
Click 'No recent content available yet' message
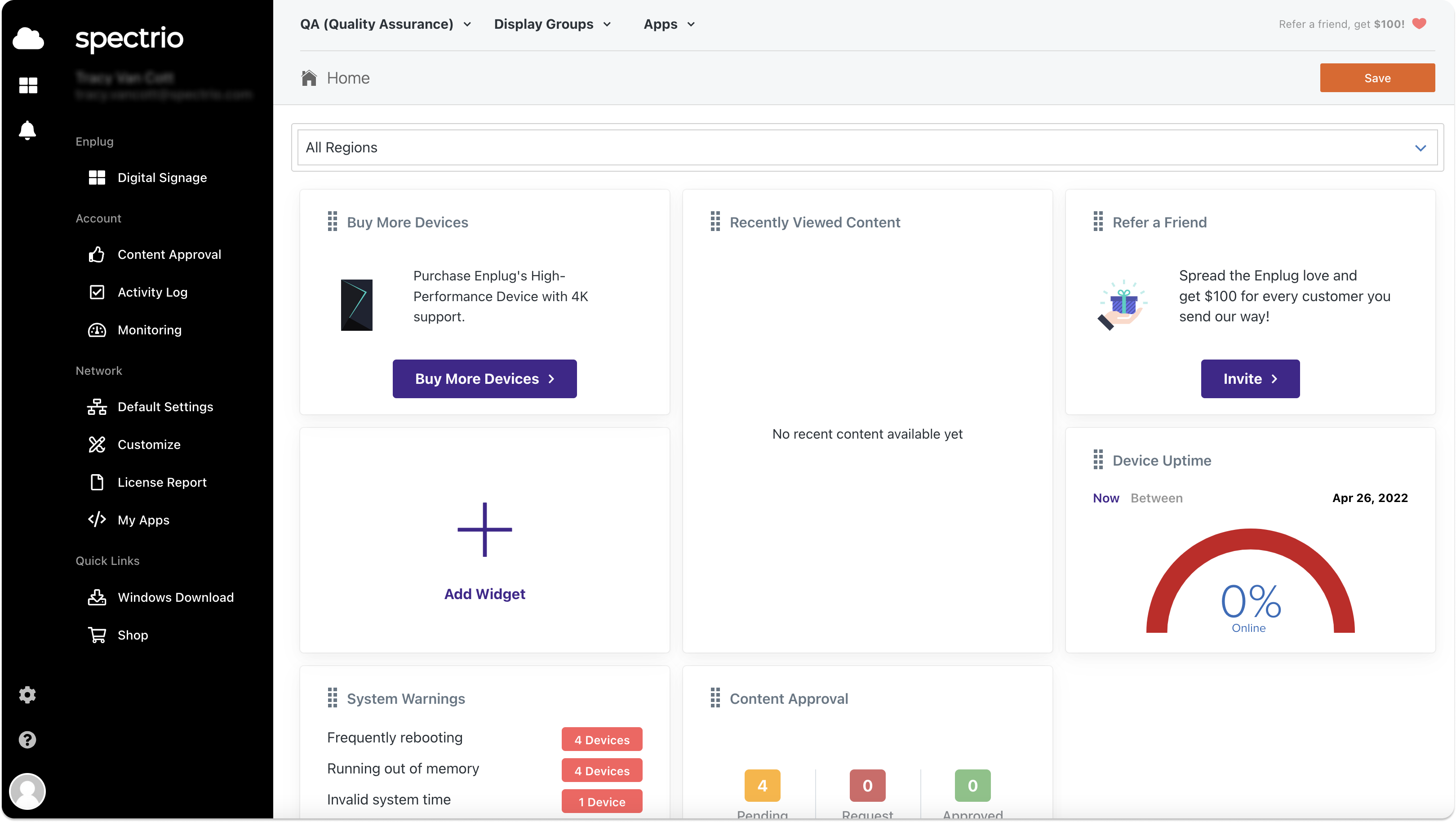867,434
